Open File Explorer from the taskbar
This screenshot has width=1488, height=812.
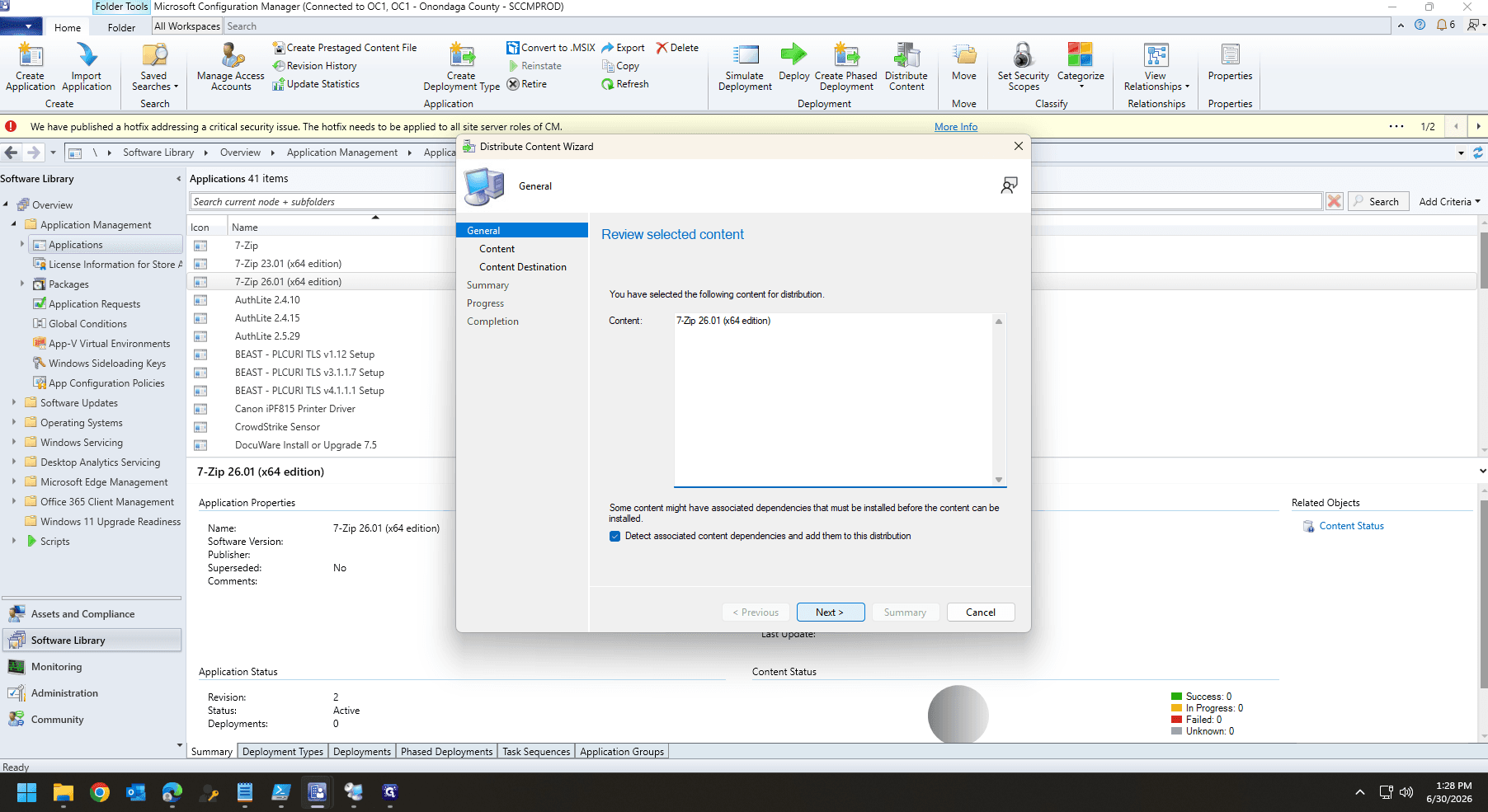(64, 792)
